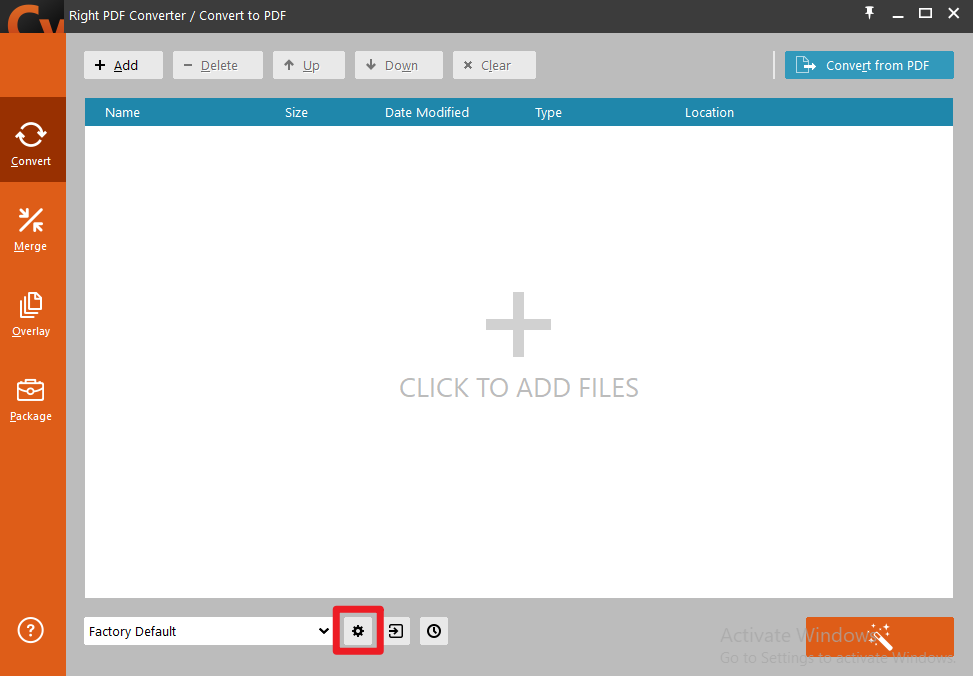Close the Right PDF Converter window
The height and width of the screenshot is (676, 973).
point(954,13)
